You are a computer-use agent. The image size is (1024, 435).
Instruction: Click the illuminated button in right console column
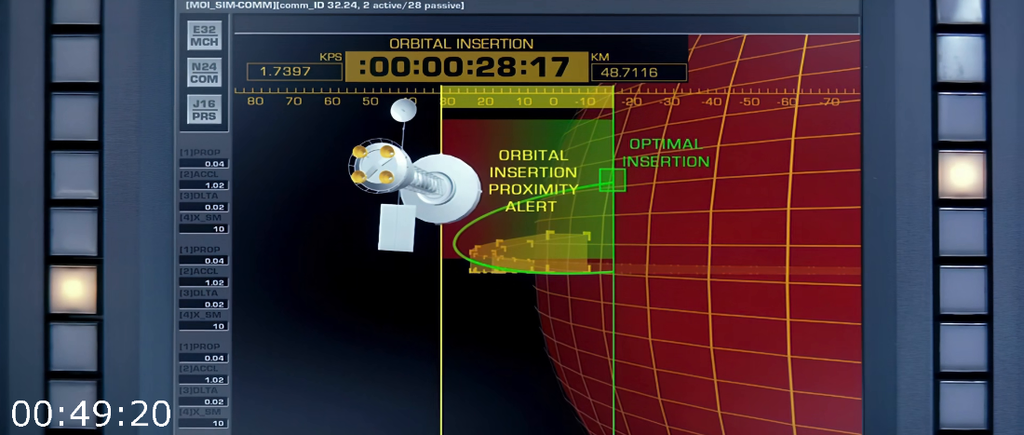coord(962,175)
